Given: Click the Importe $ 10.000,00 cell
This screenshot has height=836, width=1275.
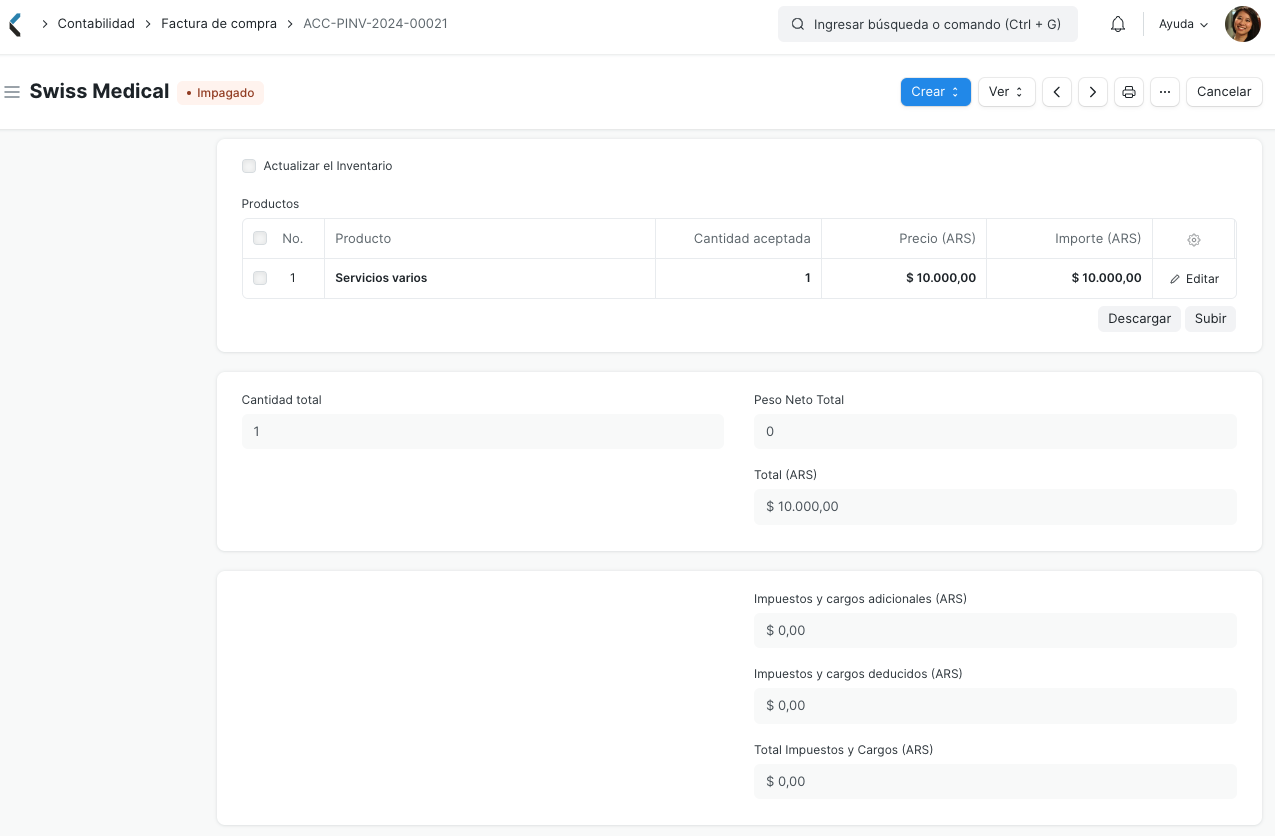Looking at the screenshot, I should 1069,278.
